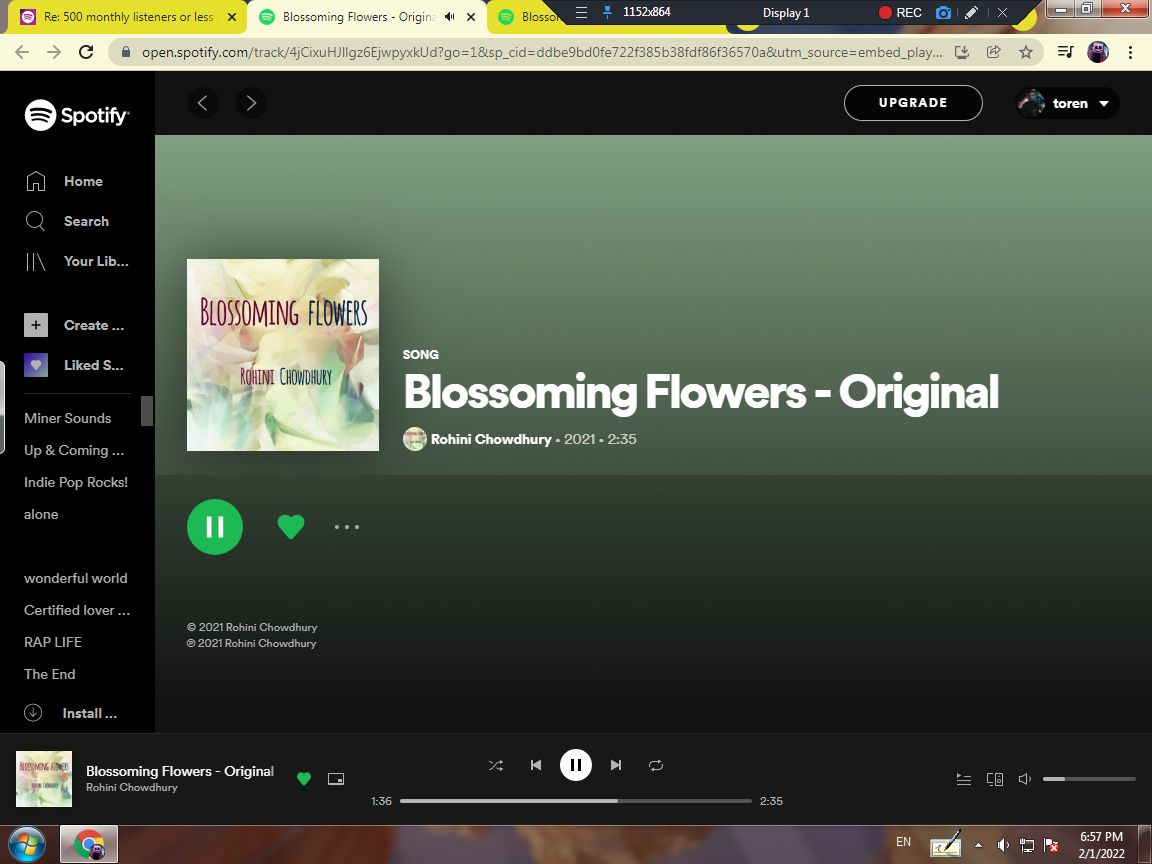Viewport: 1152px width, 864px height.
Task: Skip to previous track
Action: click(536, 766)
